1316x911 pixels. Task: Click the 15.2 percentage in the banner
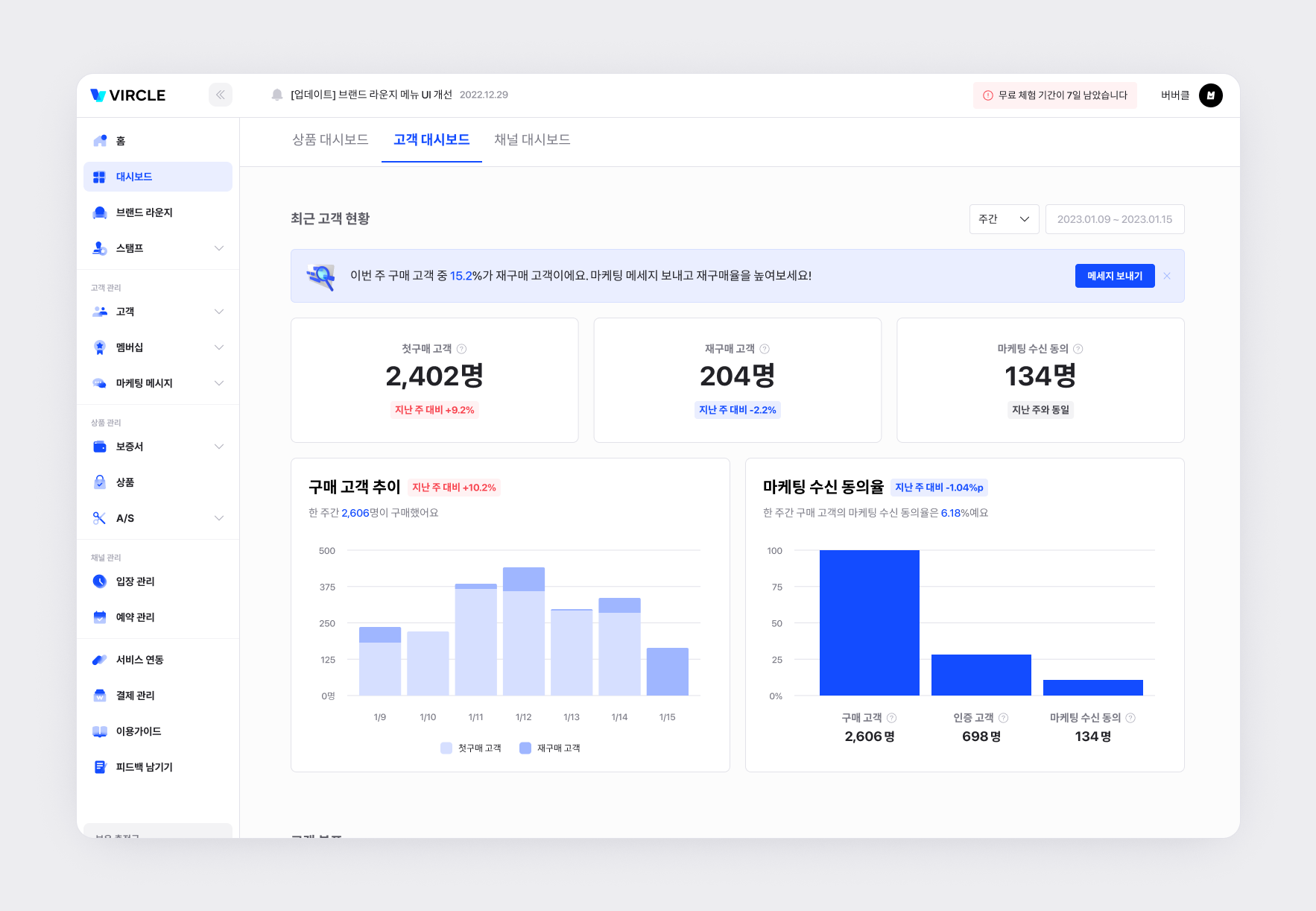tap(461, 276)
